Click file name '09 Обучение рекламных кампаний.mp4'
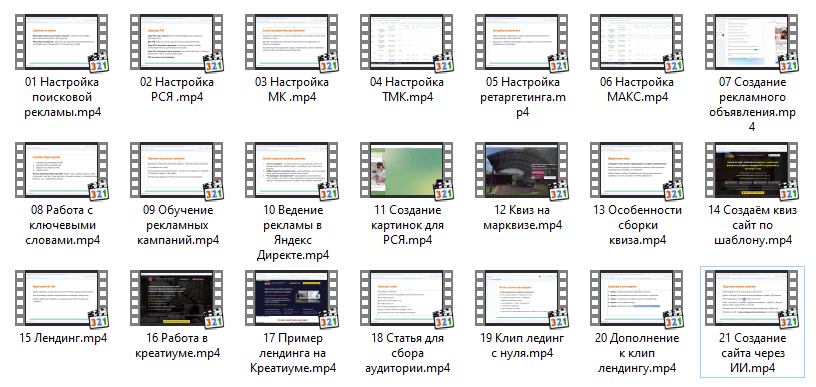Viewport: 816px width, 387px height. pyautogui.click(x=178, y=225)
